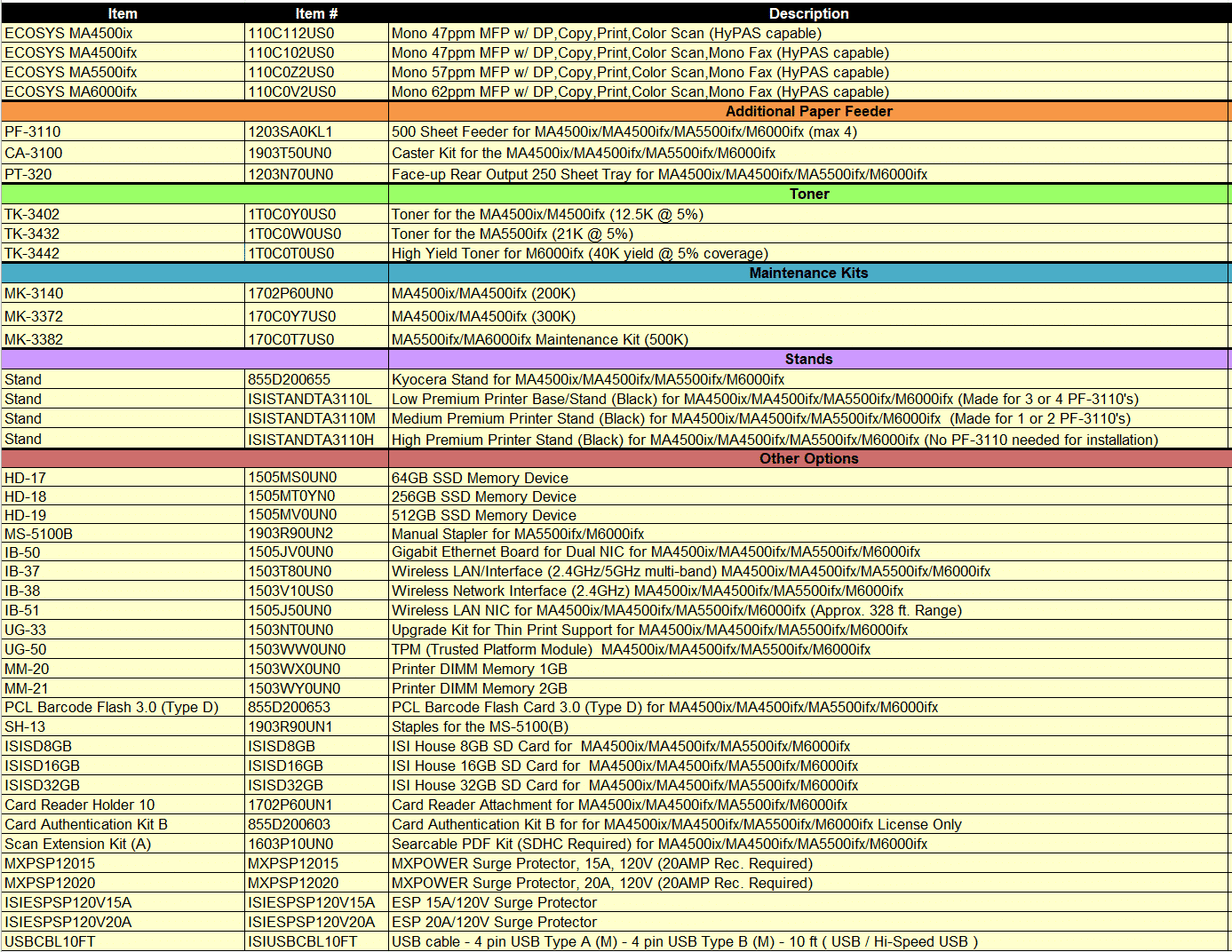Select the Other Options section header
Image resolution: width=1232 pixels, height=952 pixels.
tap(808, 458)
